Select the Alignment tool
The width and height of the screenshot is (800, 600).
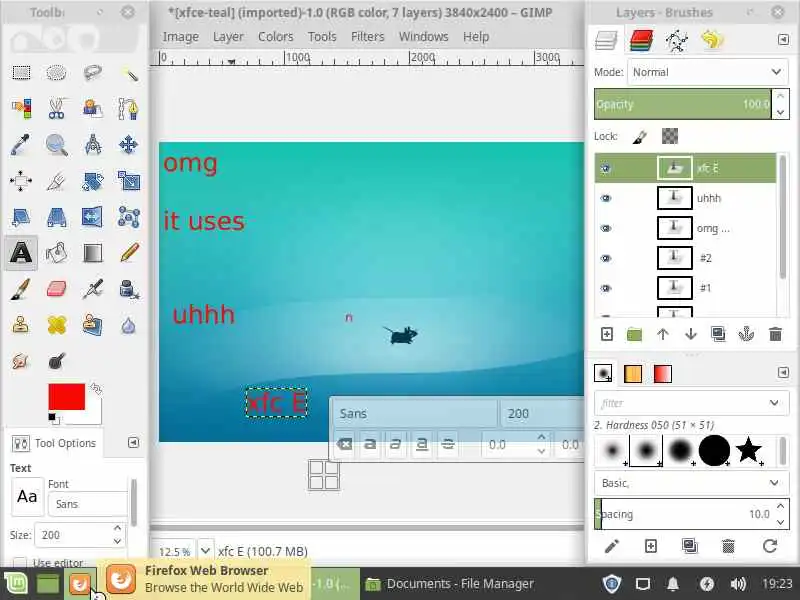[x=21, y=181]
